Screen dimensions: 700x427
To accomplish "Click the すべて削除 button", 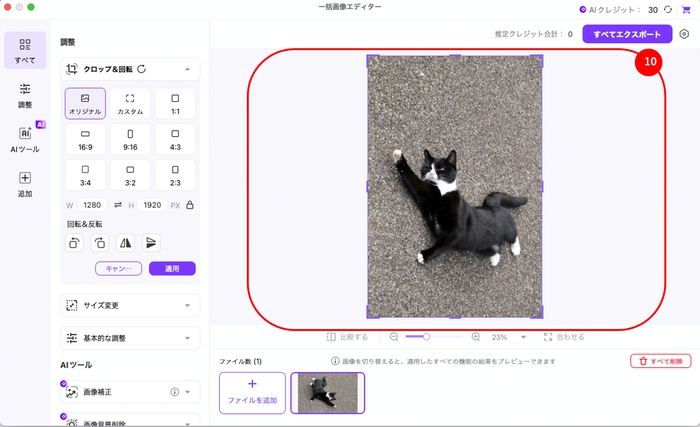I will click(x=661, y=361).
